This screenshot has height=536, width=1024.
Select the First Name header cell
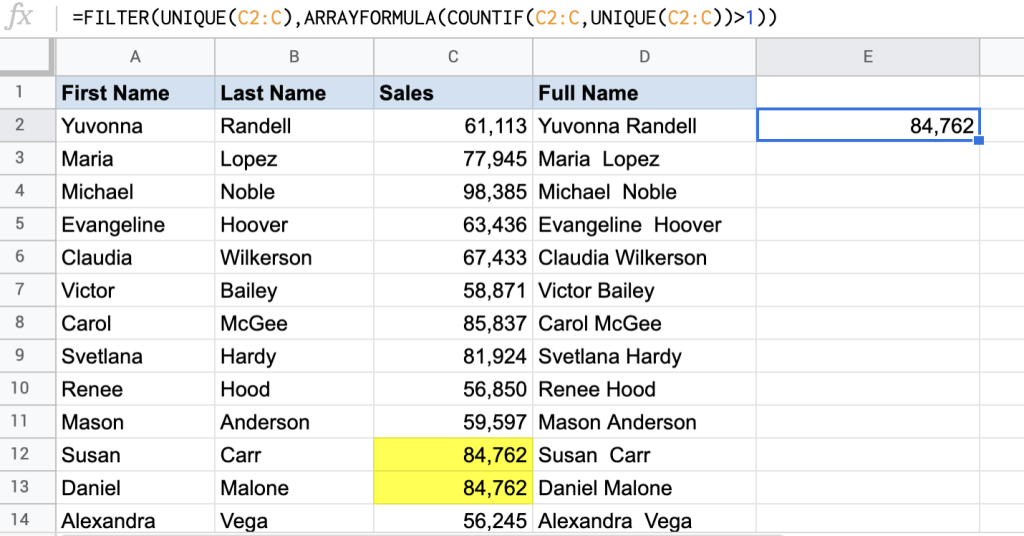point(135,93)
